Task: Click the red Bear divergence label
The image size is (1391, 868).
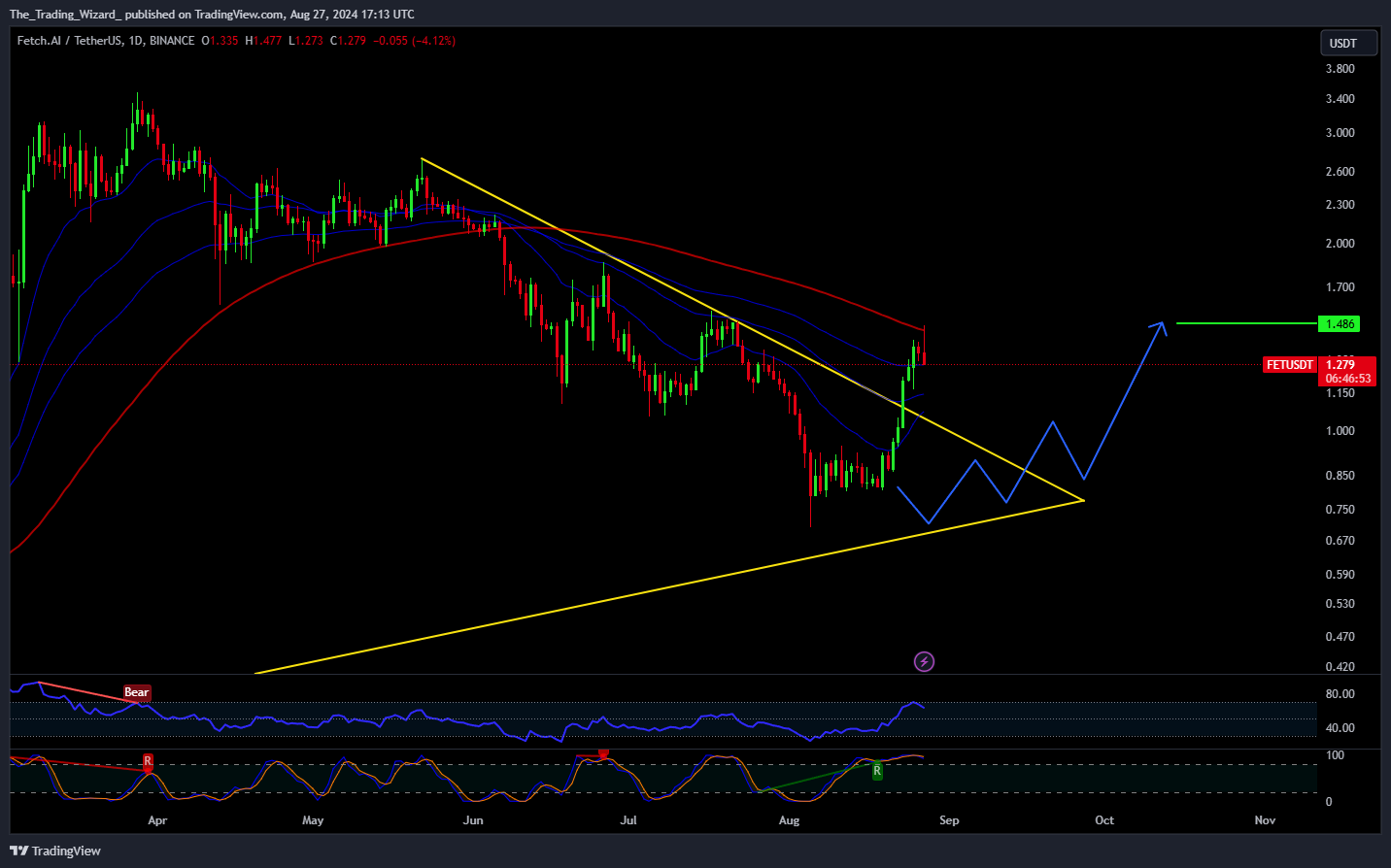Action: pos(136,692)
